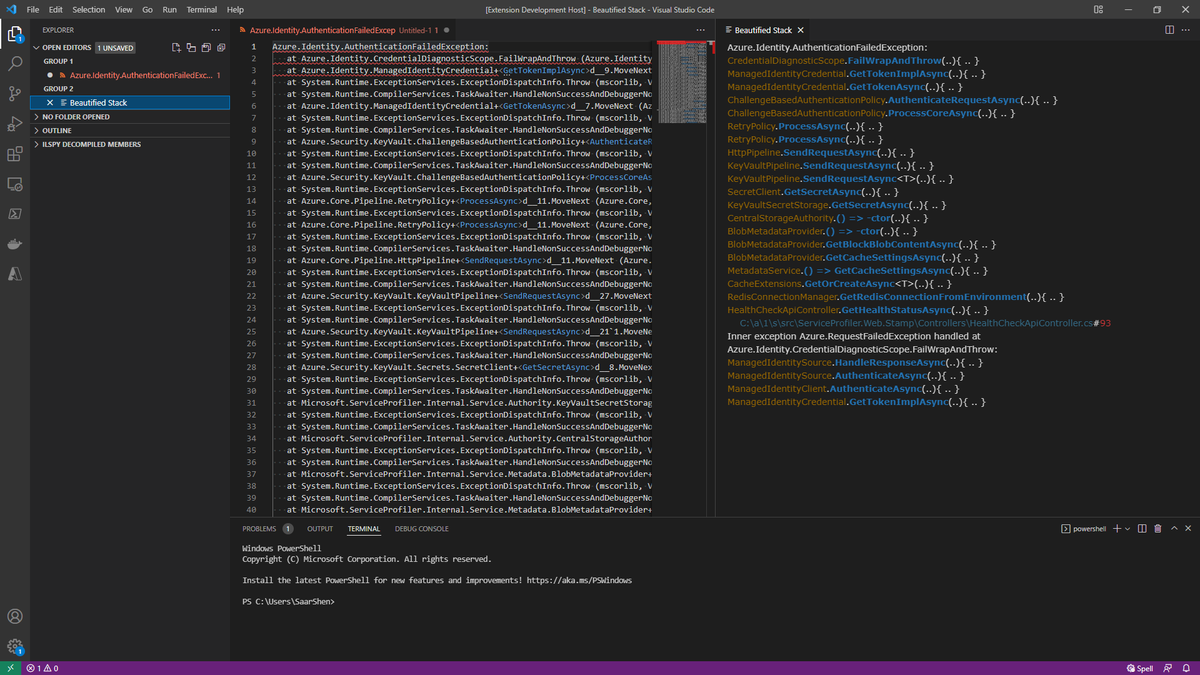Image resolution: width=1200 pixels, height=675 pixels.
Task: Open the terminal launch profile dropdown arrow
Action: [1127, 529]
